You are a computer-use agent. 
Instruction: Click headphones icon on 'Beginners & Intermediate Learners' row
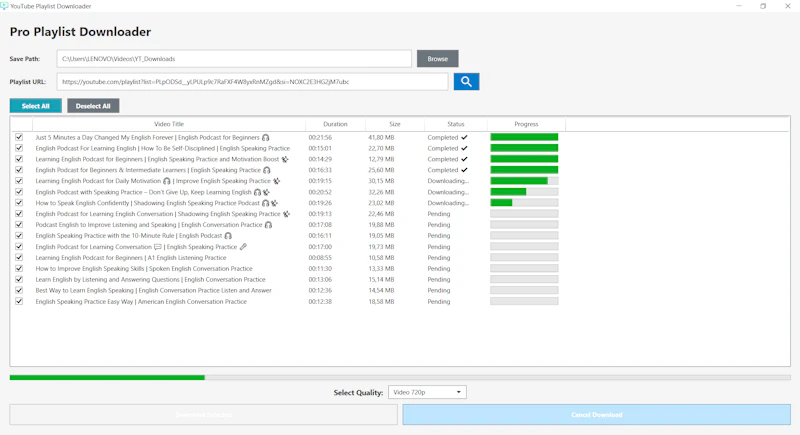(x=266, y=170)
